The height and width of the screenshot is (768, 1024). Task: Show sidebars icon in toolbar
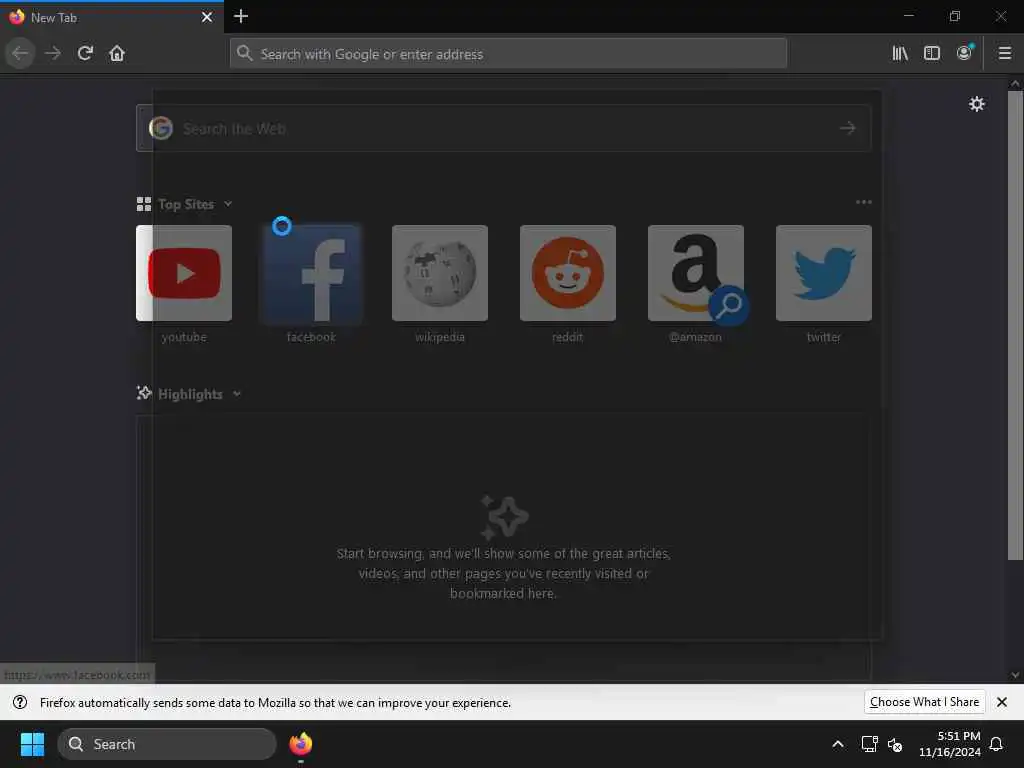coord(932,53)
